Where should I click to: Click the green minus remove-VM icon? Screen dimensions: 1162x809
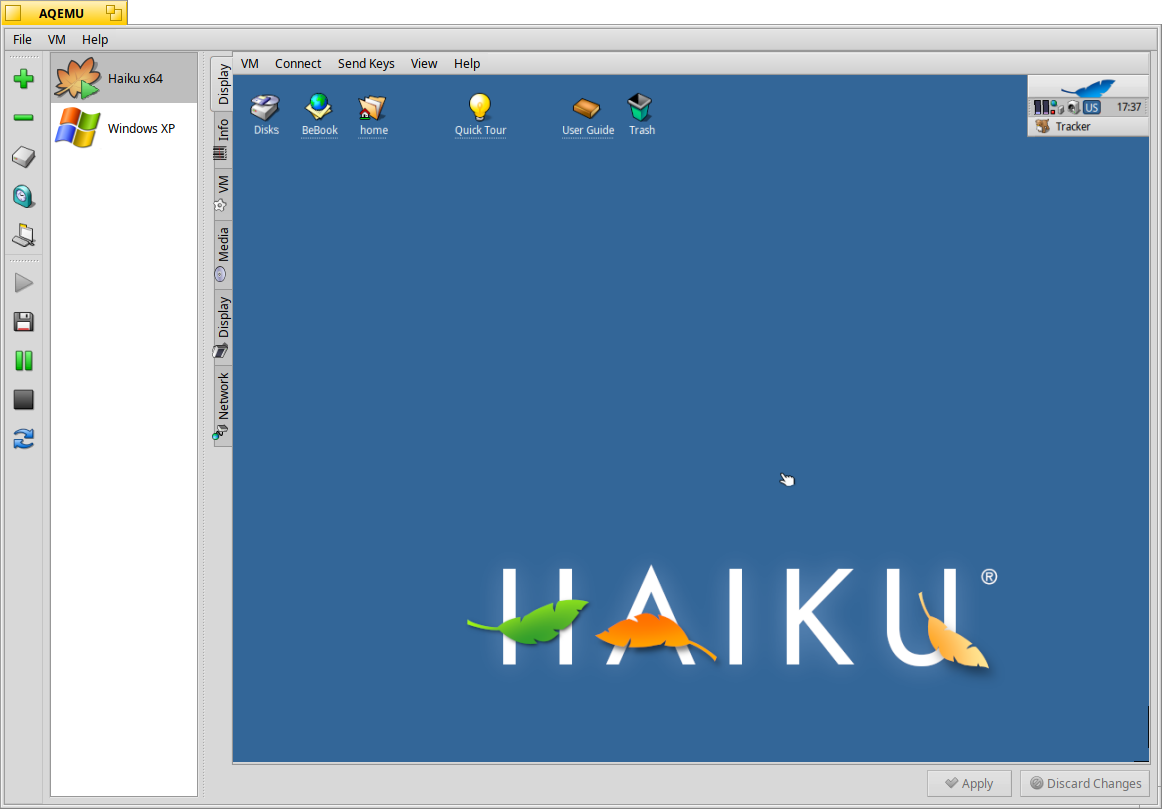click(x=24, y=117)
